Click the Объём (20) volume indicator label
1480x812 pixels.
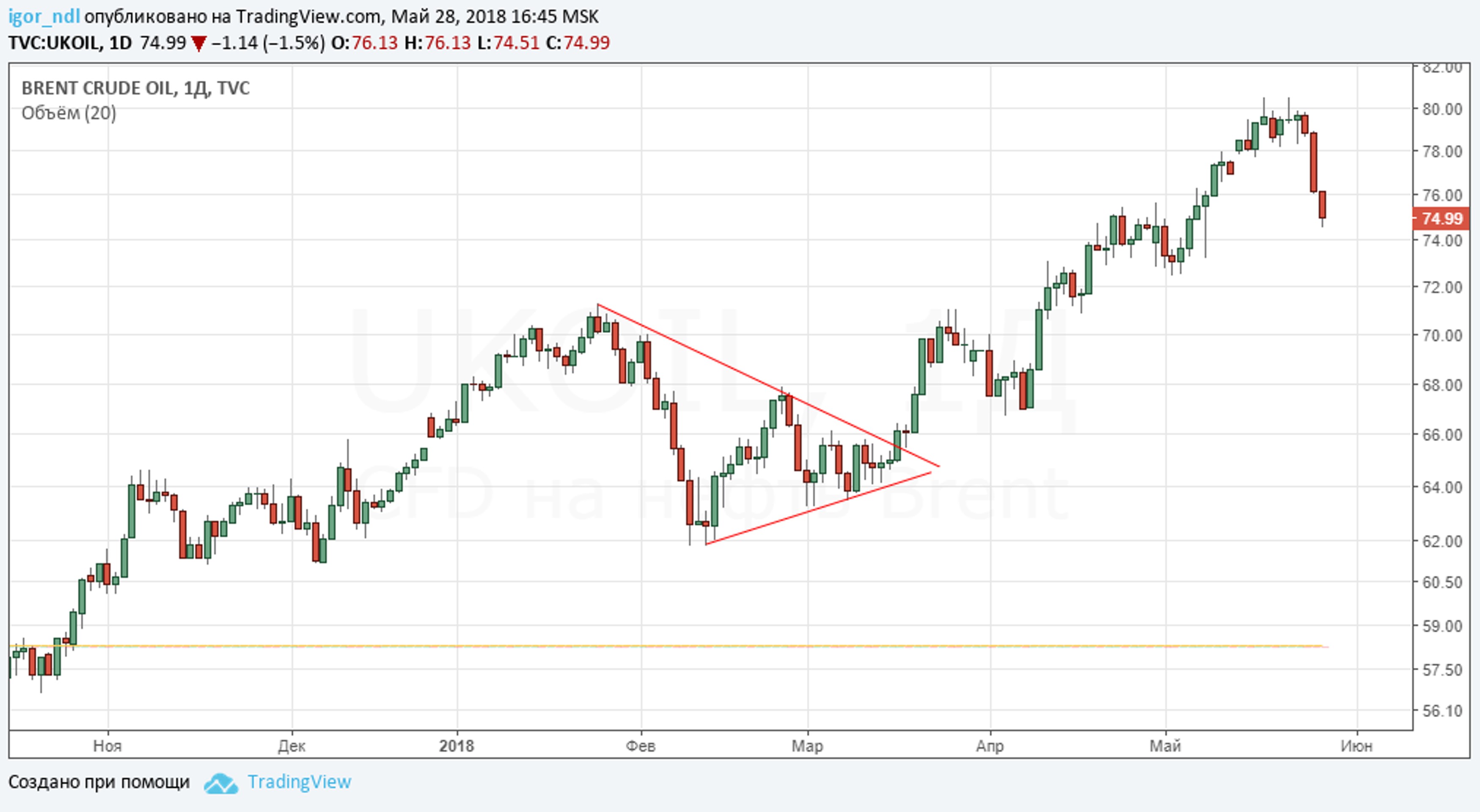pos(69,113)
